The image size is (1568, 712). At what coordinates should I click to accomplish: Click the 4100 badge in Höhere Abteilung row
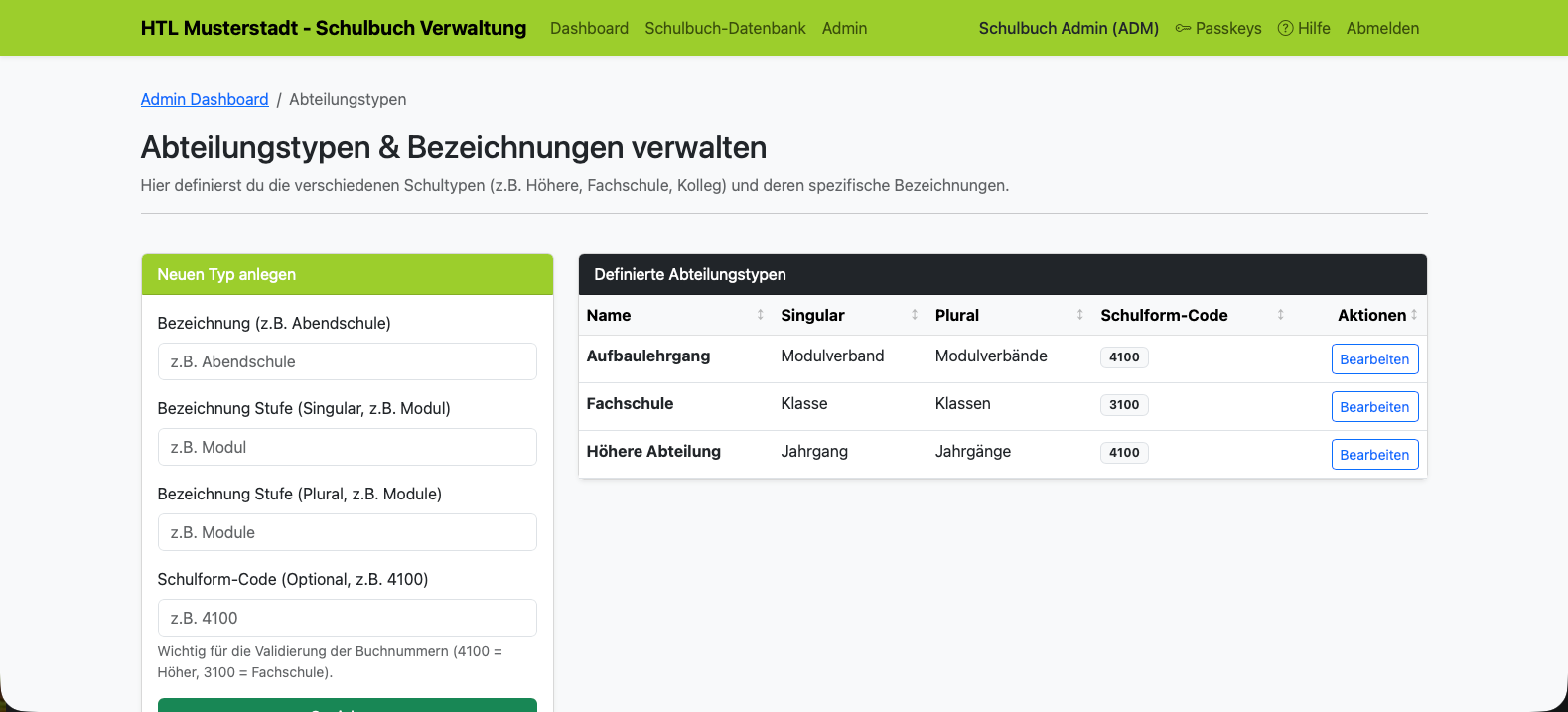point(1124,452)
